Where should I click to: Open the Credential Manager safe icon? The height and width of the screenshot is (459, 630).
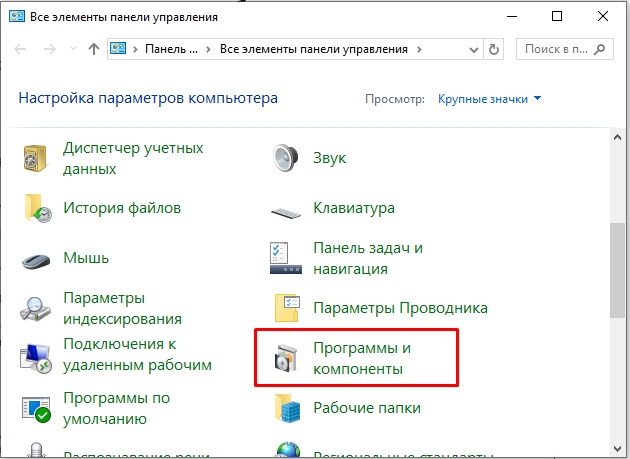[37, 158]
